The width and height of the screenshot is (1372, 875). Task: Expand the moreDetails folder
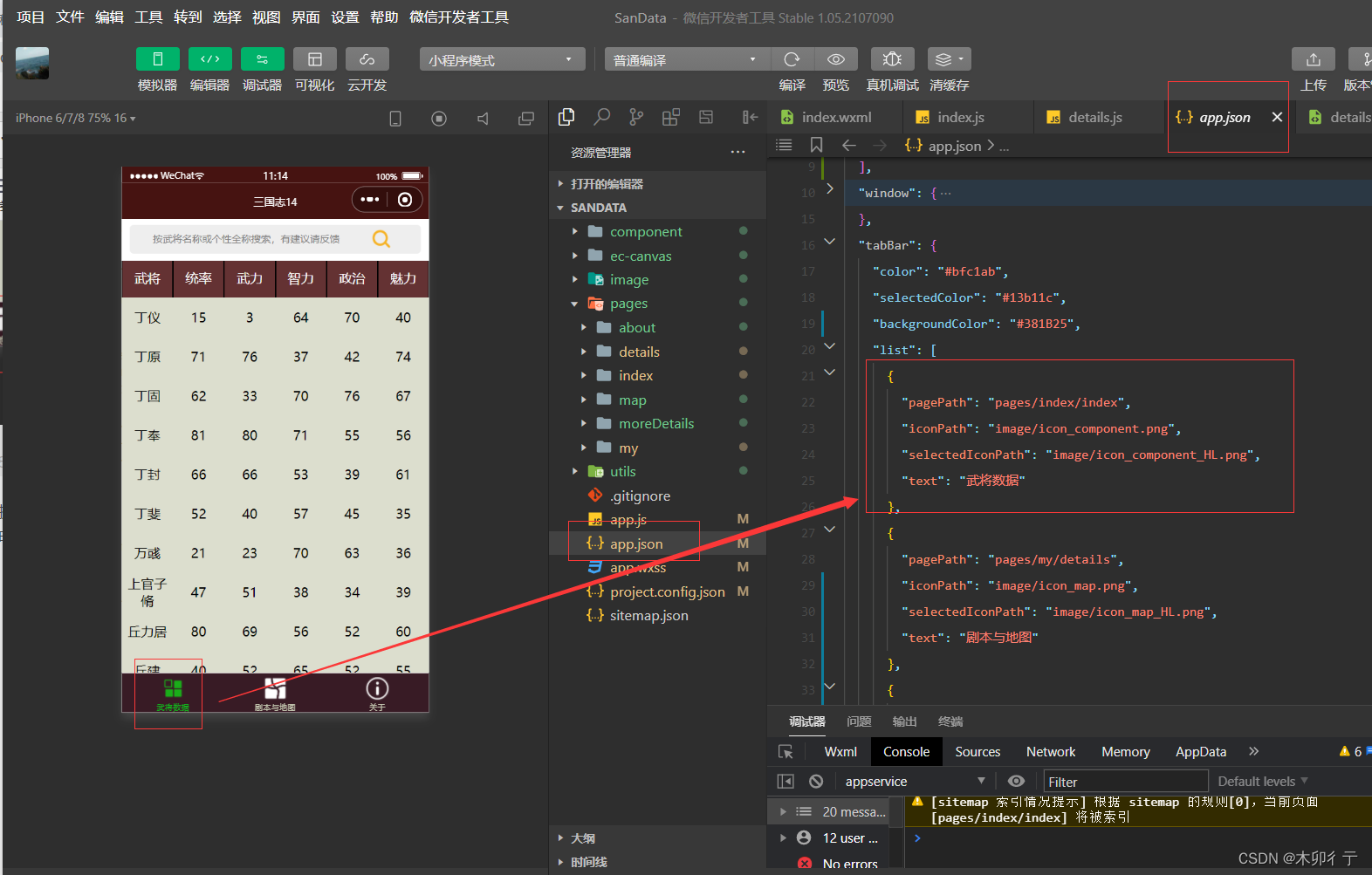coord(657,423)
